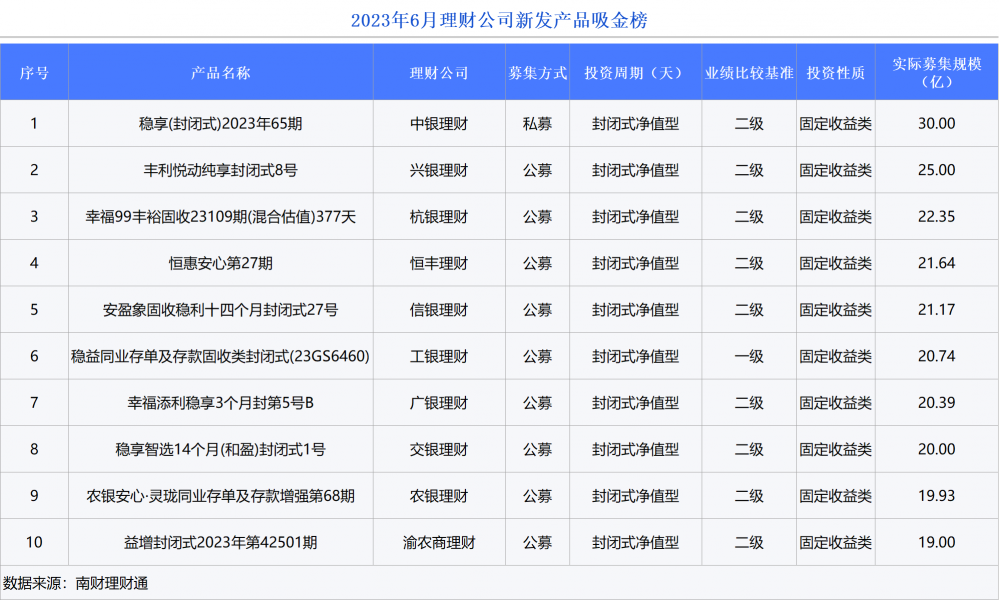Screen dimensions: 999x600
Task: Click company cell 信银理财
Action: point(439,310)
